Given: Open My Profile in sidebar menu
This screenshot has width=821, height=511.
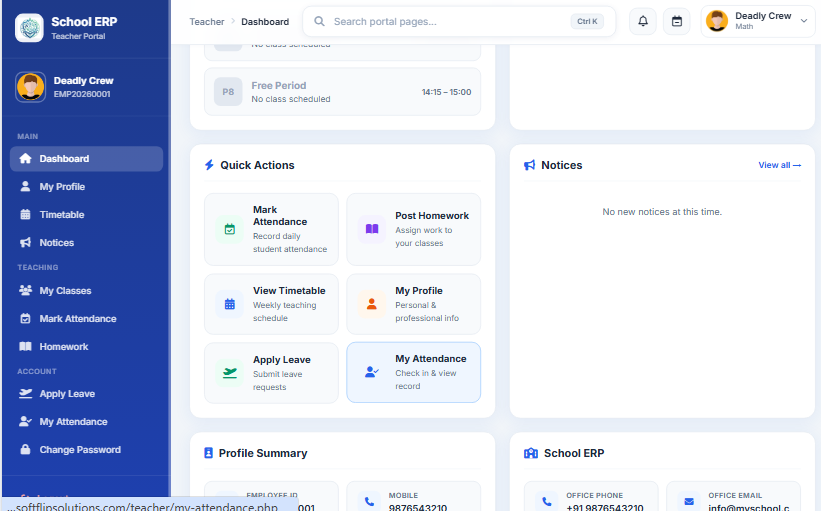Looking at the screenshot, I should 86,186.
